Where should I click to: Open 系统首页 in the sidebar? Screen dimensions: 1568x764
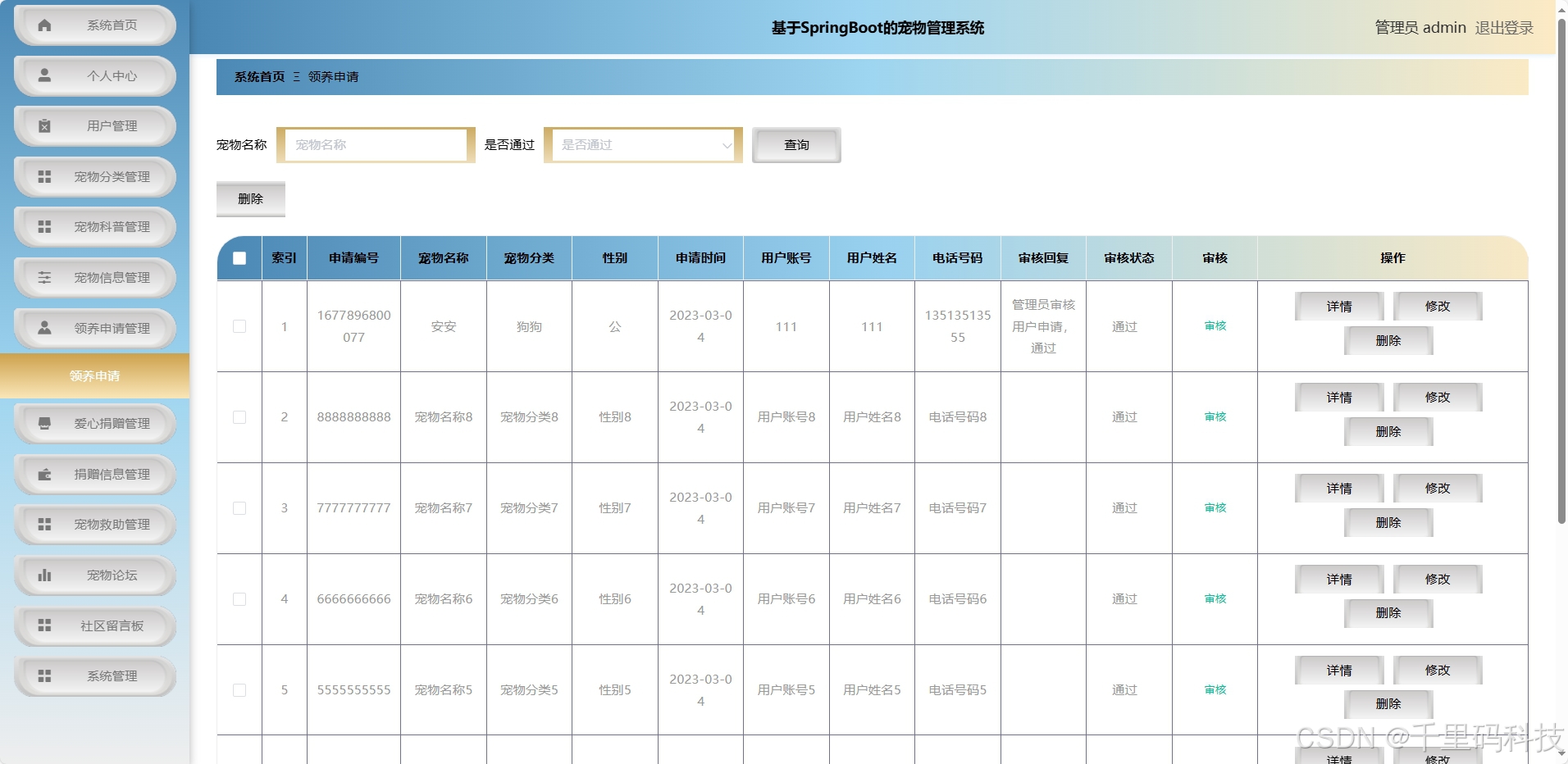[95, 25]
